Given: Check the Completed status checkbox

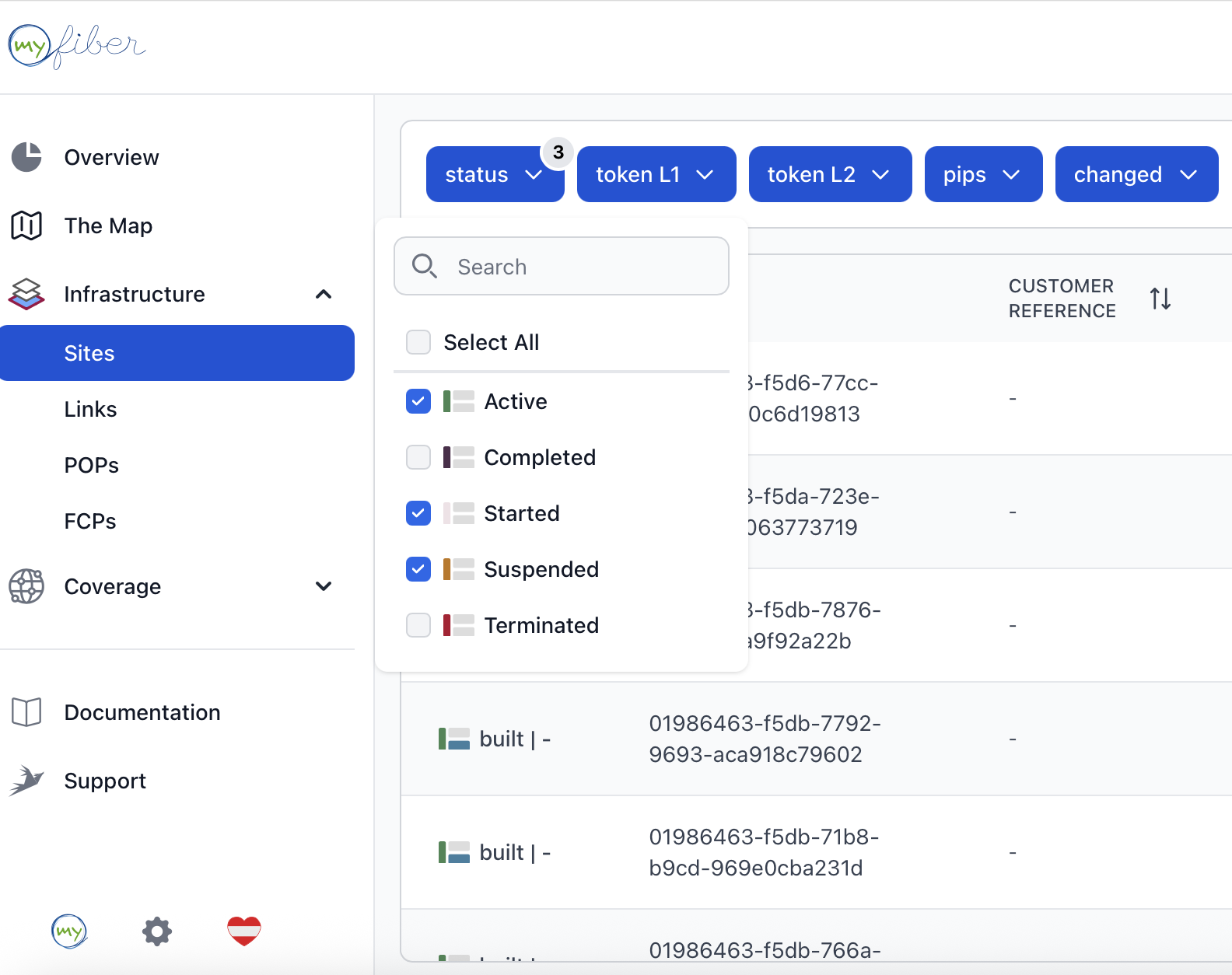Looking at the screenshot, I should 418,457.
